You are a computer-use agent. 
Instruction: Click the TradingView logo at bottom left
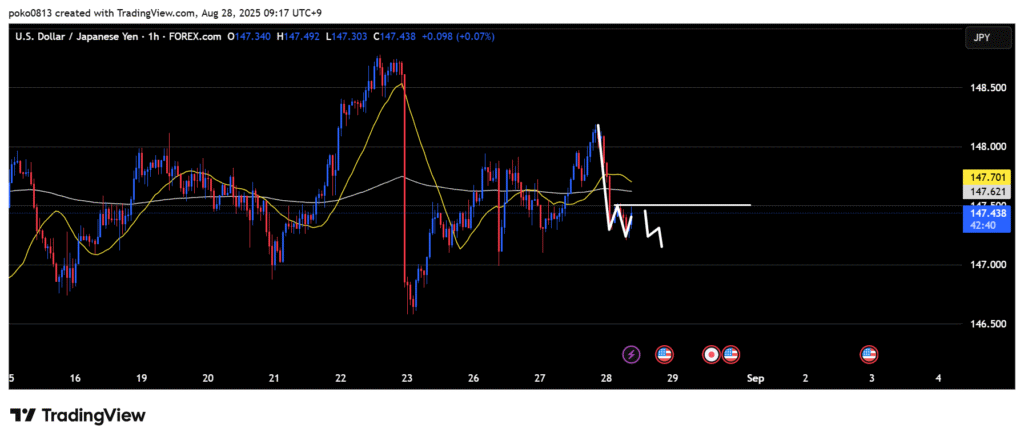click(78, 415)
